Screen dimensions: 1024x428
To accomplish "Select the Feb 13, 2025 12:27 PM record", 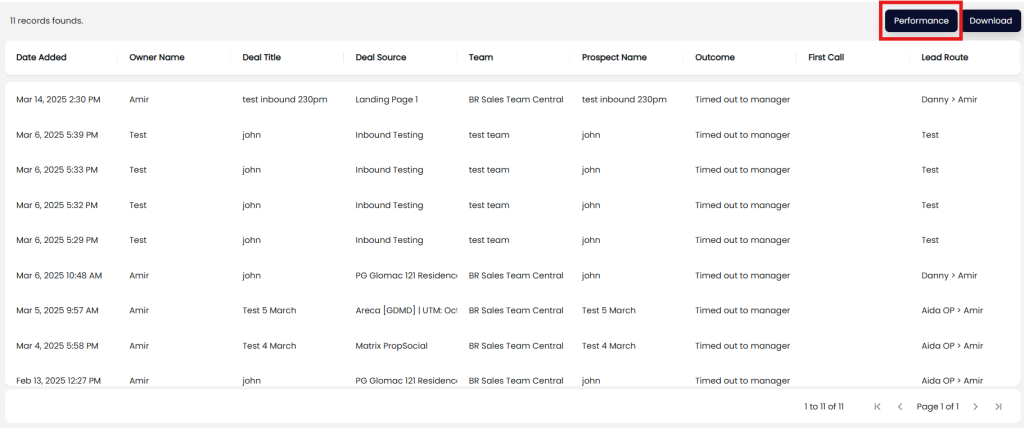I will pyautogui.click(x=58, y=380).
